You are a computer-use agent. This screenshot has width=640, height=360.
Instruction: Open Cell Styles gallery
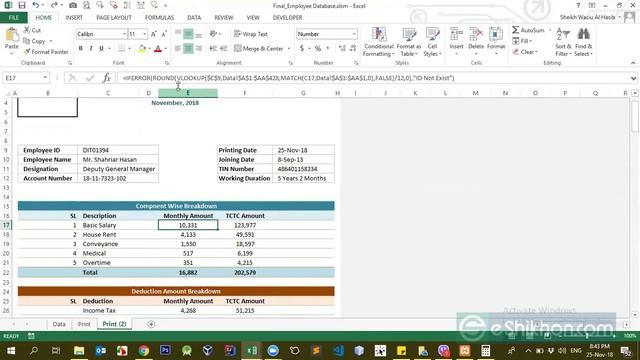pyautogui.click(x=432, y=42)
